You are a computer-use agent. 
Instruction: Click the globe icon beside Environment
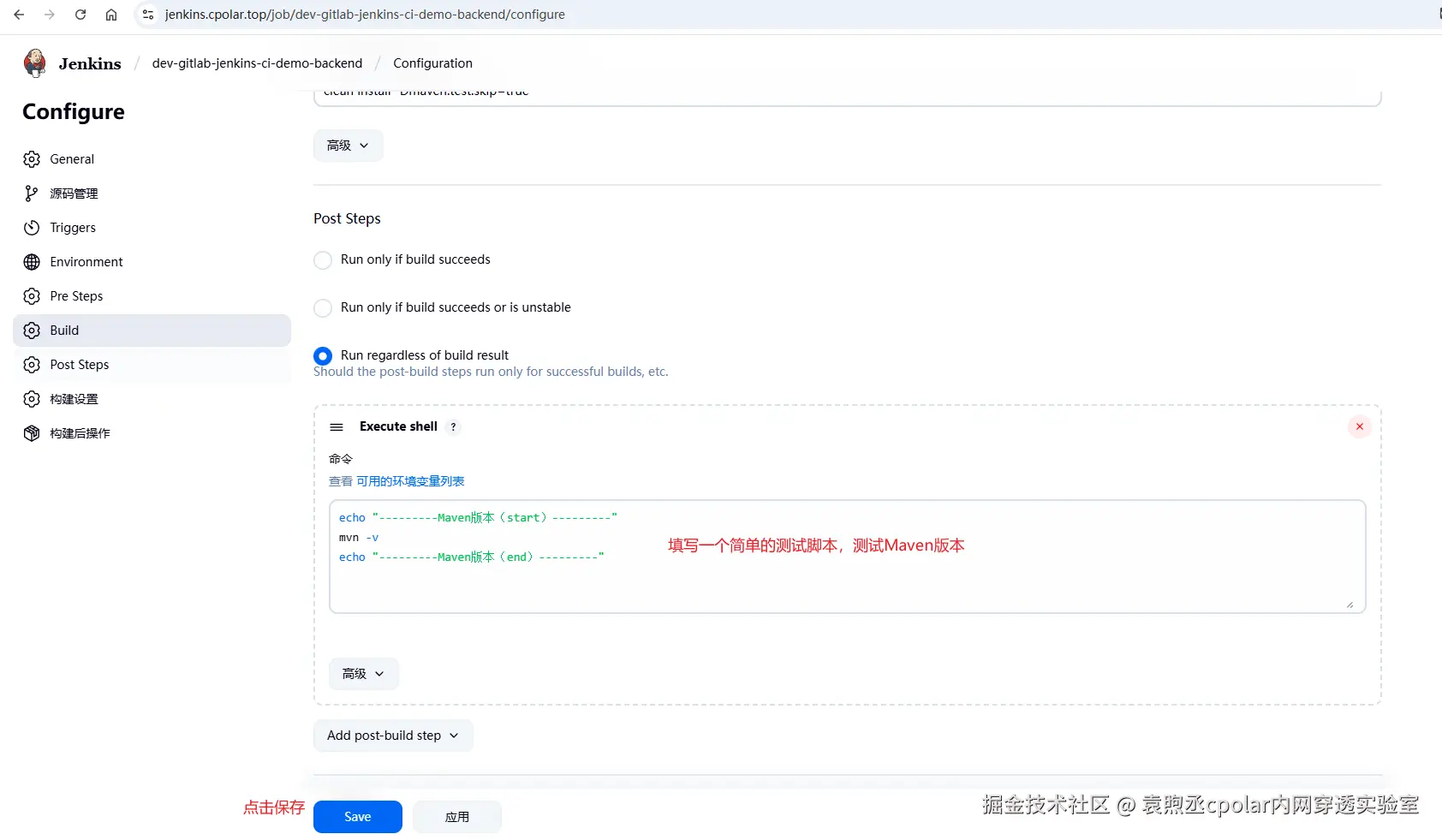click(x=32, y=262)
